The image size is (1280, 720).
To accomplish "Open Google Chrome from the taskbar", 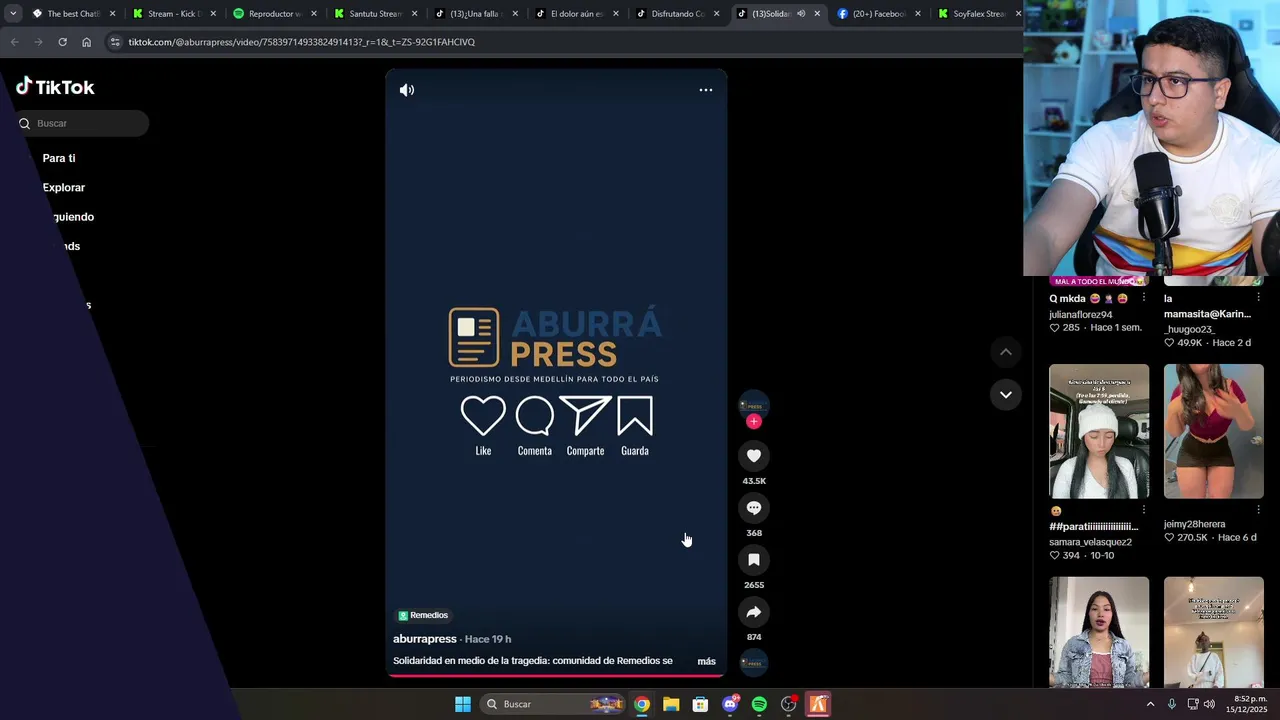I will pyautogui.click(x=642, y=704).
